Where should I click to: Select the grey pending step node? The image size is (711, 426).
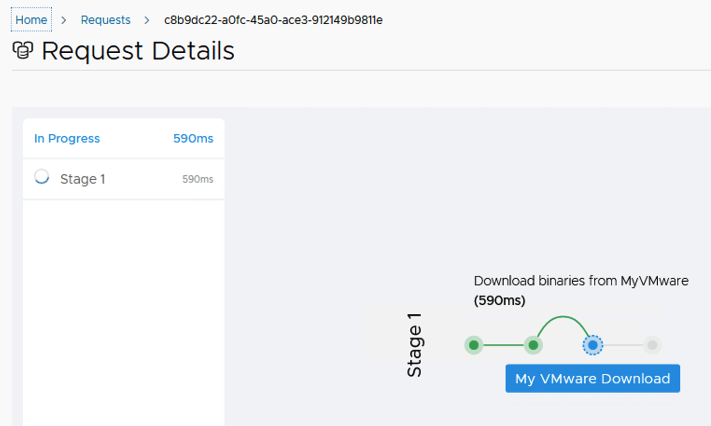point(652,345)
